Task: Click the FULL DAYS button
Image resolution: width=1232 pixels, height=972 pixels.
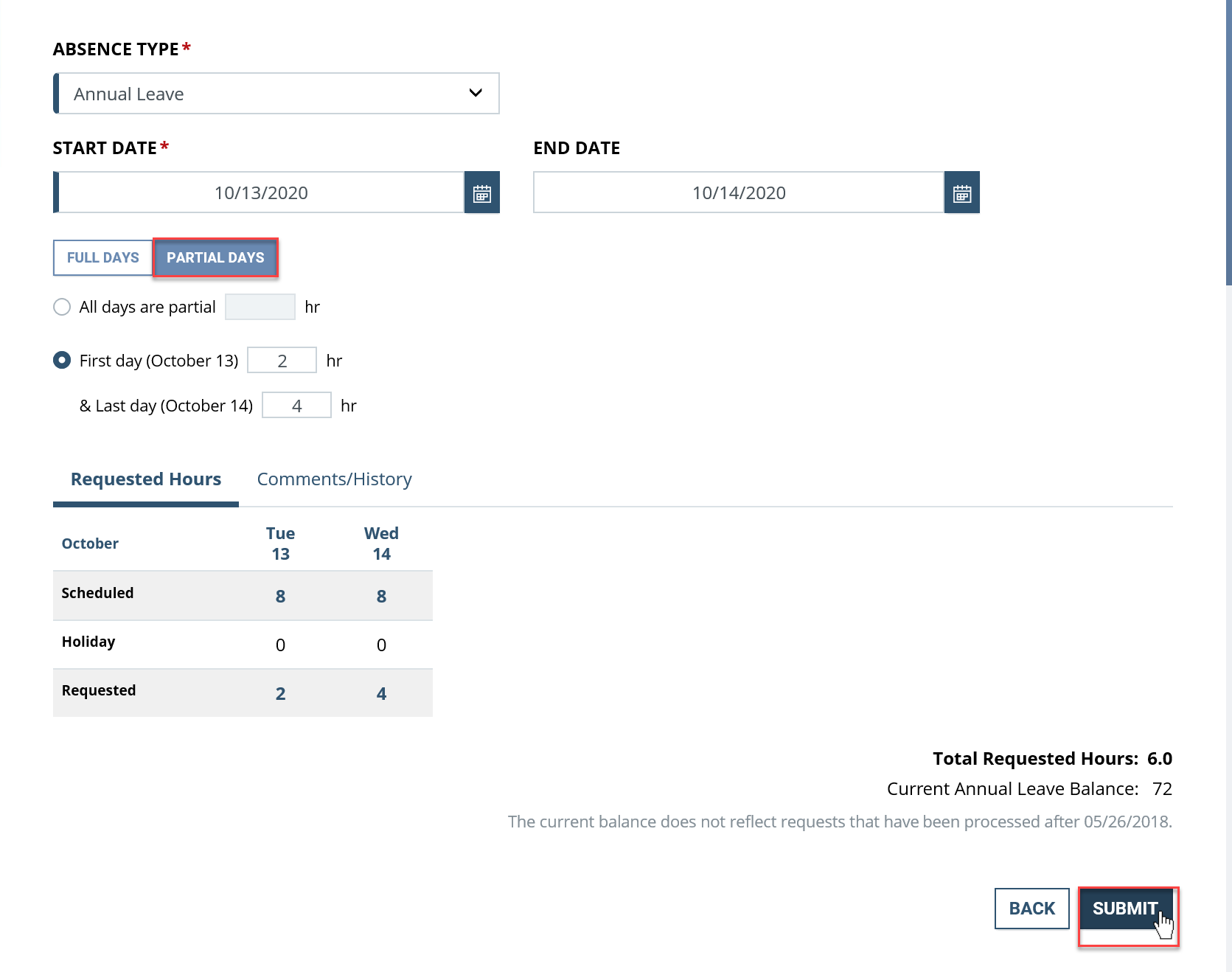Action: point(102,257)
